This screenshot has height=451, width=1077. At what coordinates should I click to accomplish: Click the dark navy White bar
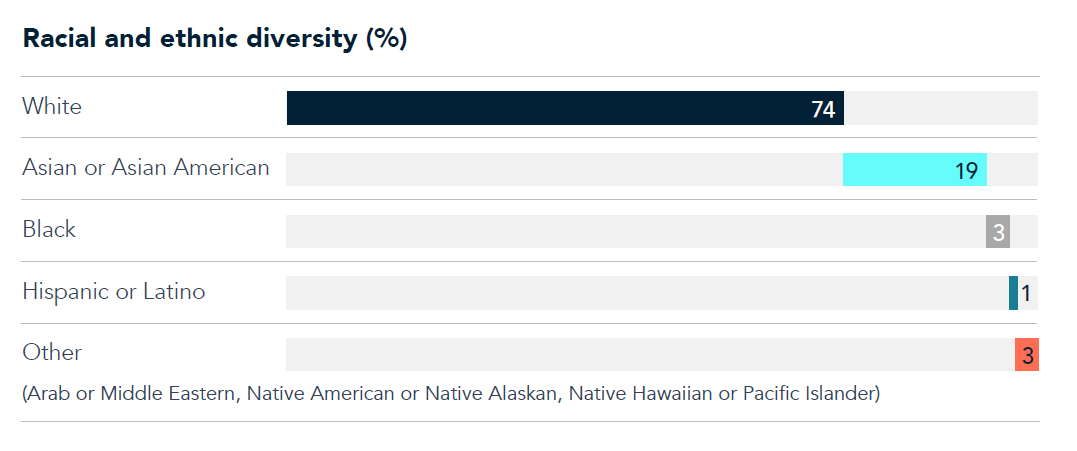(x=565, y=108)
